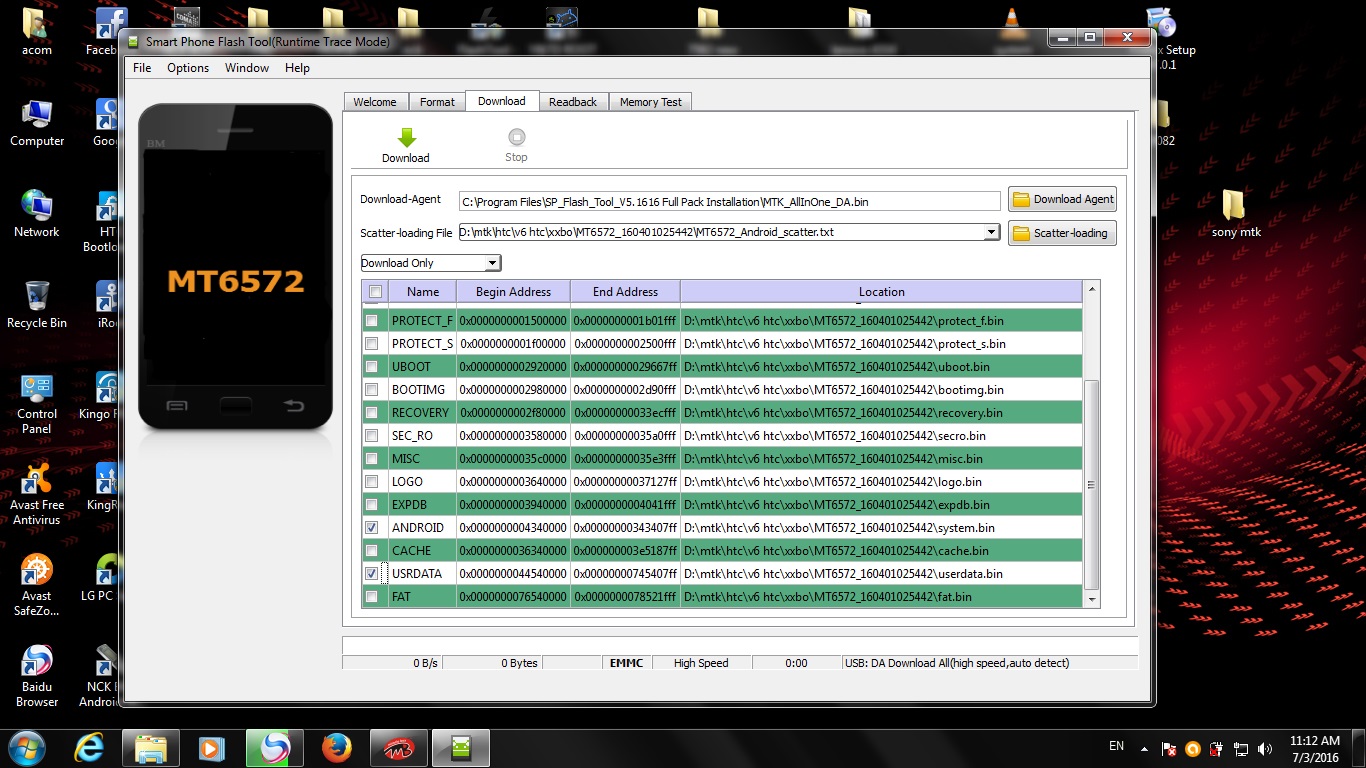Launch the Baidu Browser desktop icon
Image resolution: width=1366 pixels, height=768 pixels.
[37, 677]
